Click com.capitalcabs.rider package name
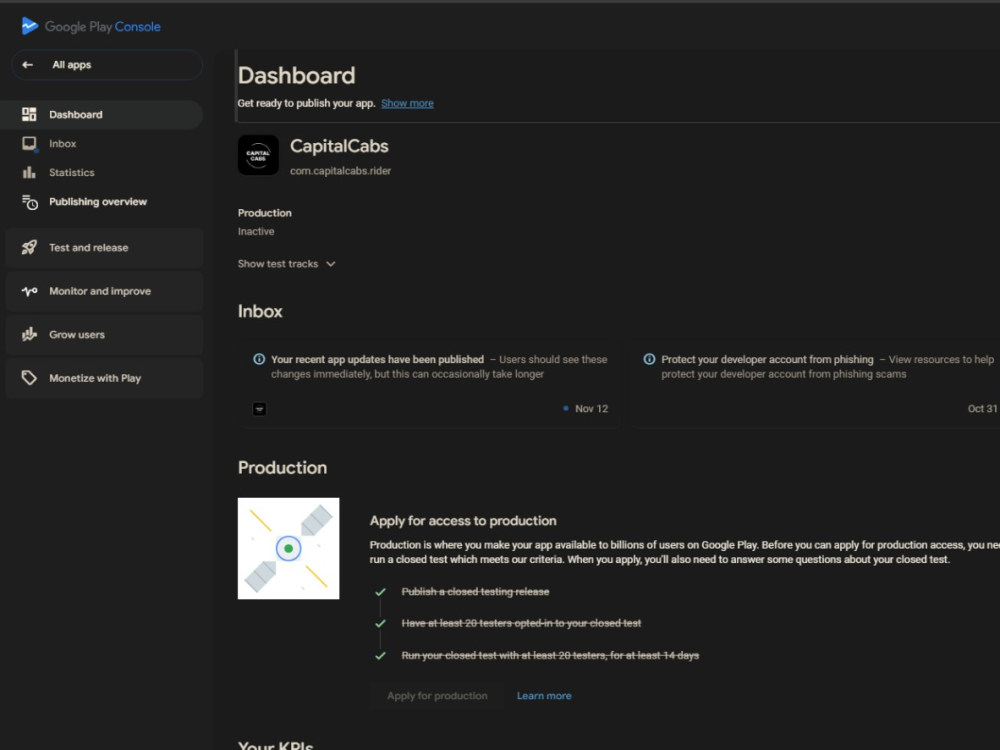1000x750 pixels. tap(341, 171)
